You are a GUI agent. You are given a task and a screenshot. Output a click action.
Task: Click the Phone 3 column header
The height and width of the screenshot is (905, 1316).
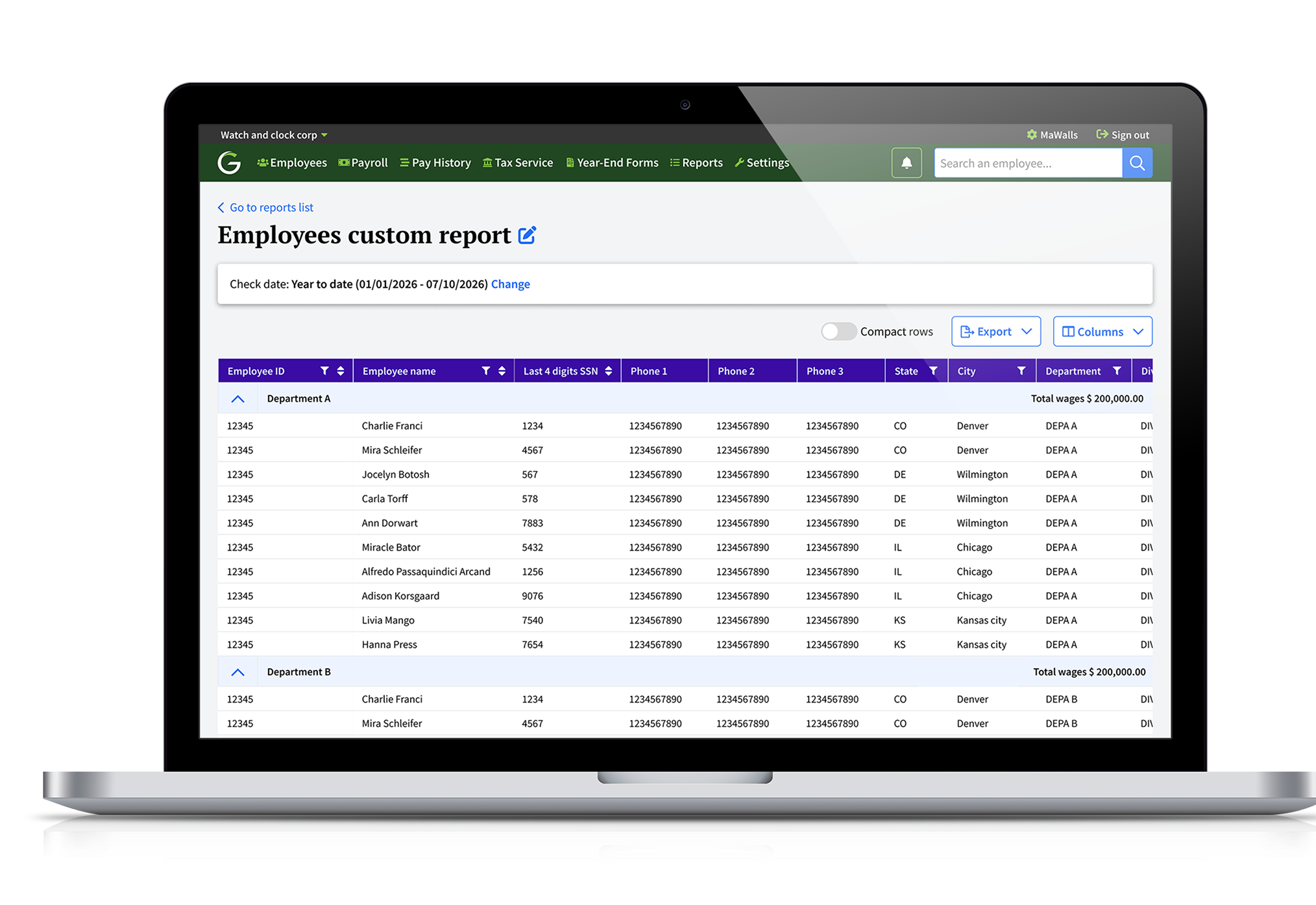pyautogui.click(x=841, y=371)
